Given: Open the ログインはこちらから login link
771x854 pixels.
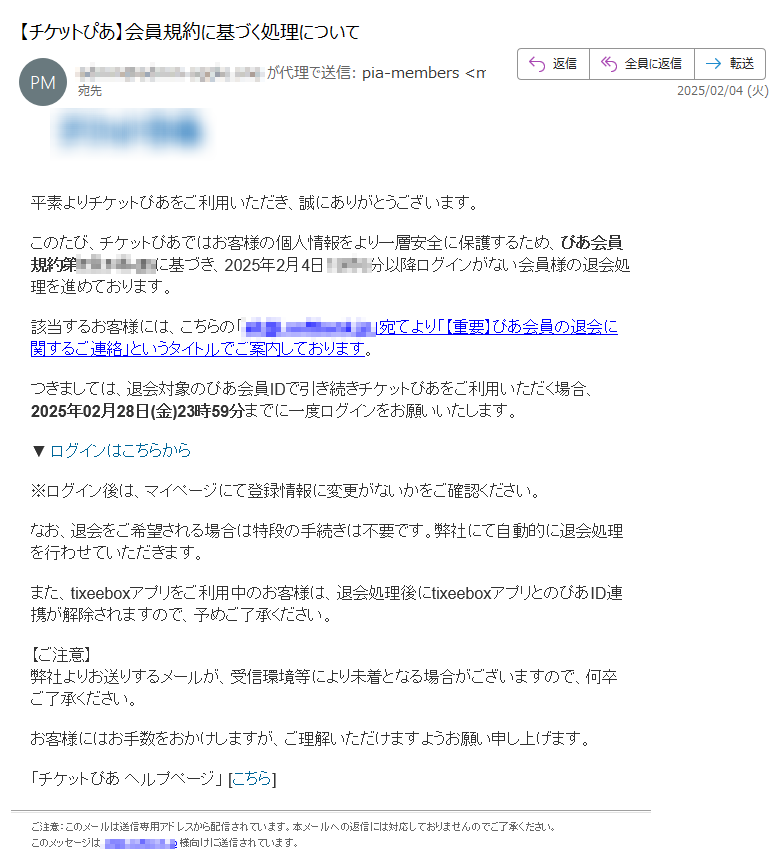Looking at the screenshot, I should click(120, 450).
